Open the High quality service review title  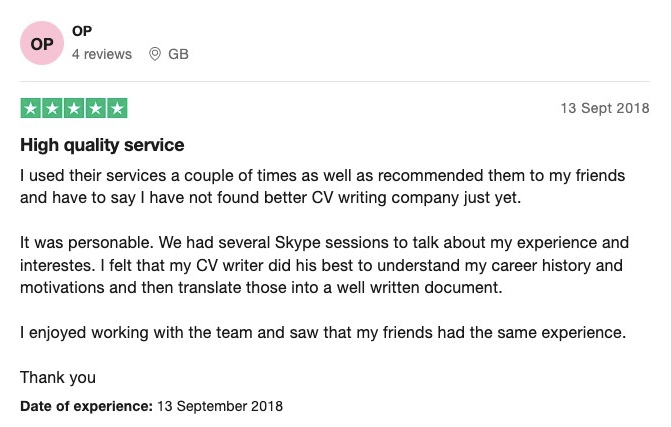tap(102, 145)
